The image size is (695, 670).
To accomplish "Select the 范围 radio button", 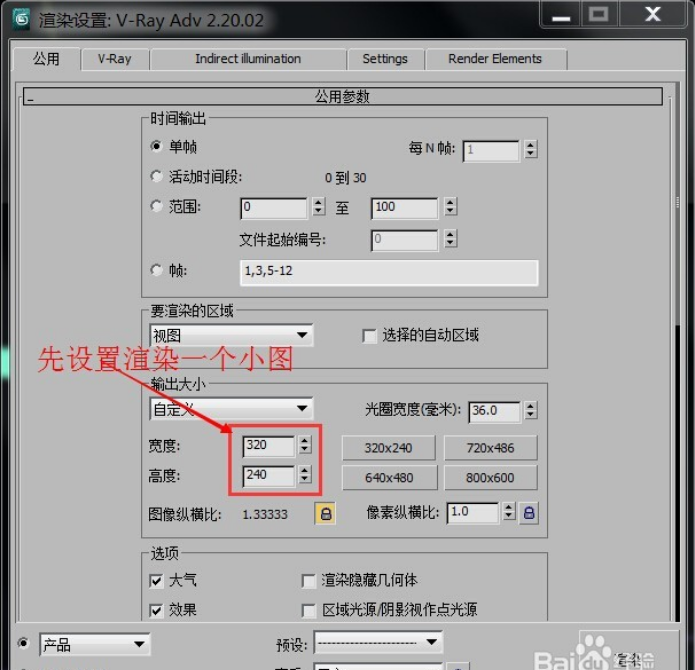I will coord(156,206).
